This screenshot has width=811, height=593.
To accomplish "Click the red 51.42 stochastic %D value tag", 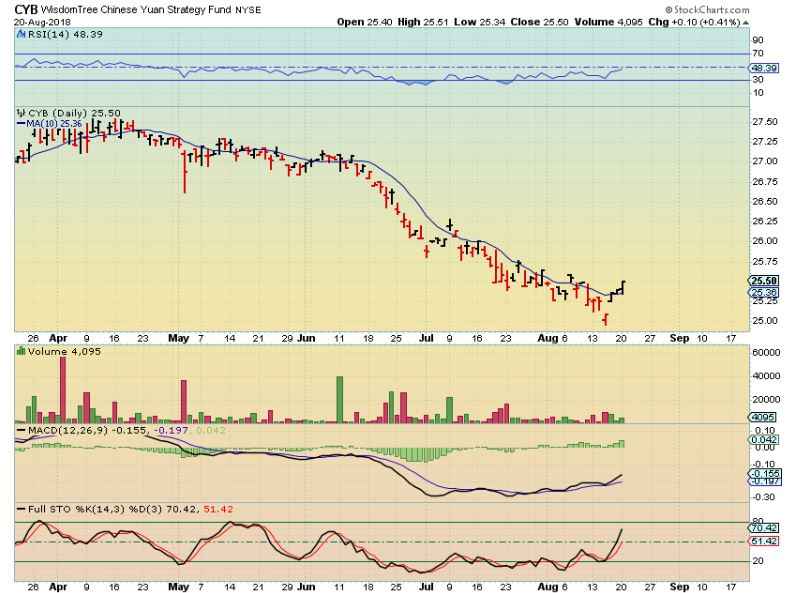I will point(763,541).
